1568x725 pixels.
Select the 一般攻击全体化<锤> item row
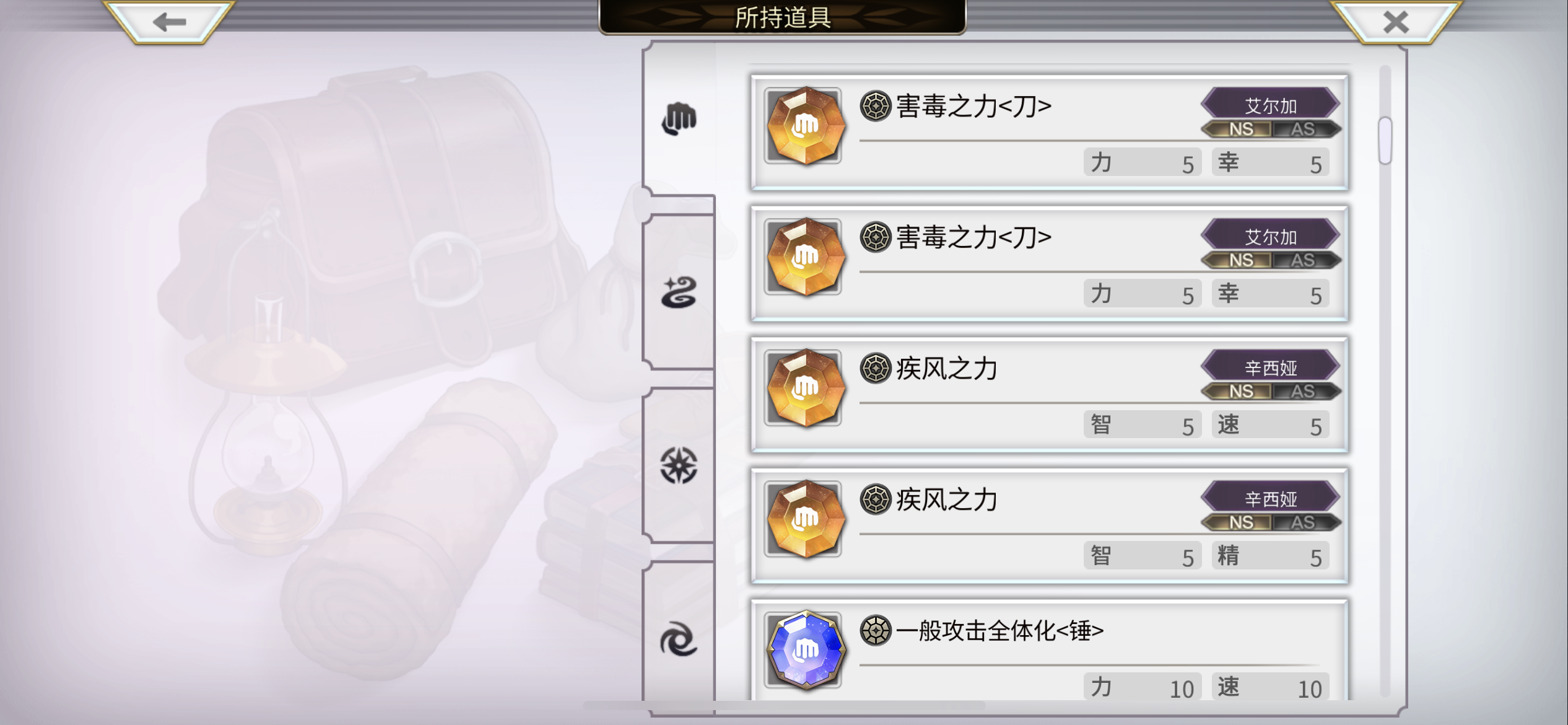1050,651
